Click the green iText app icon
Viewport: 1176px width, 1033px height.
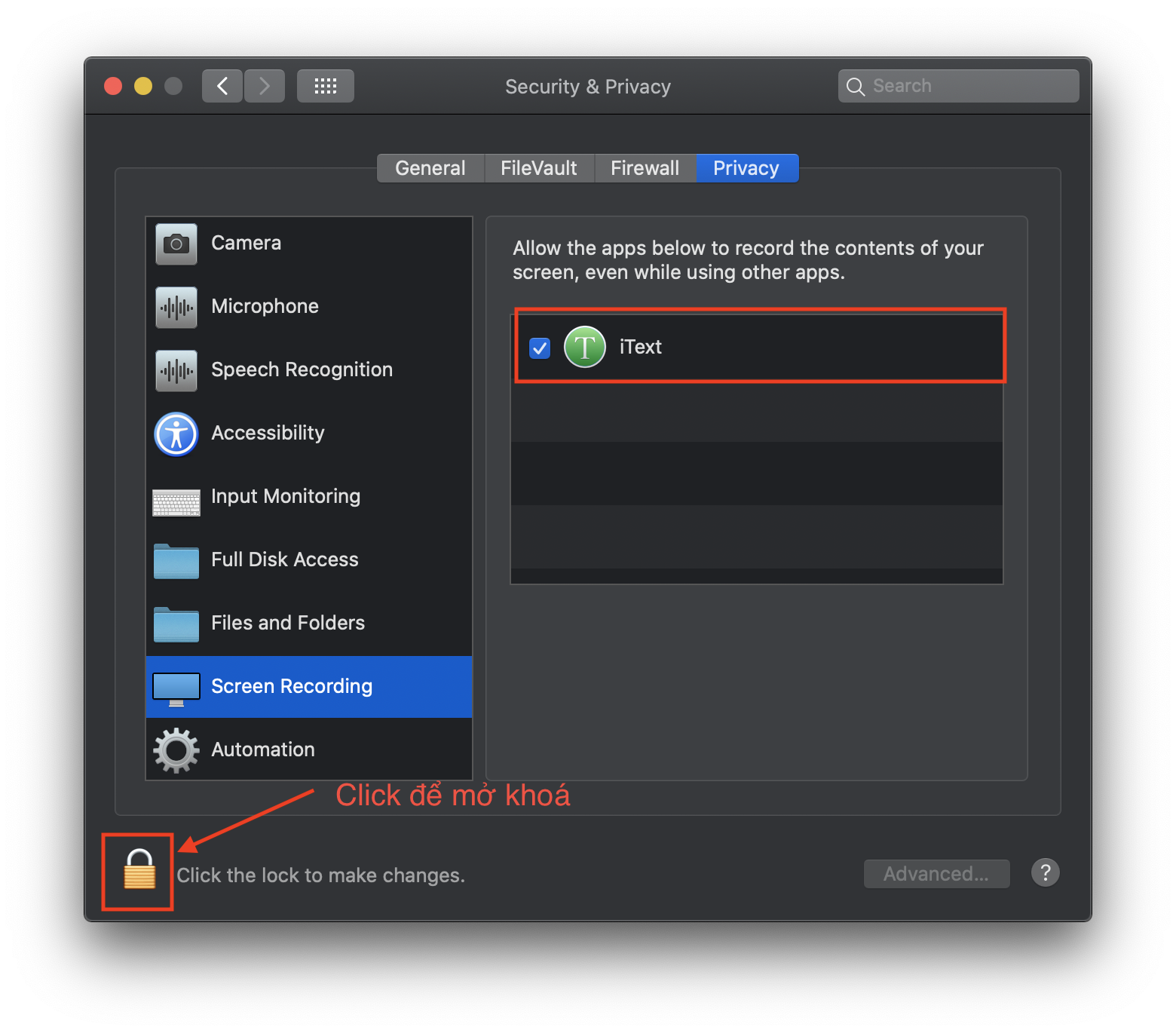(585, 347)
